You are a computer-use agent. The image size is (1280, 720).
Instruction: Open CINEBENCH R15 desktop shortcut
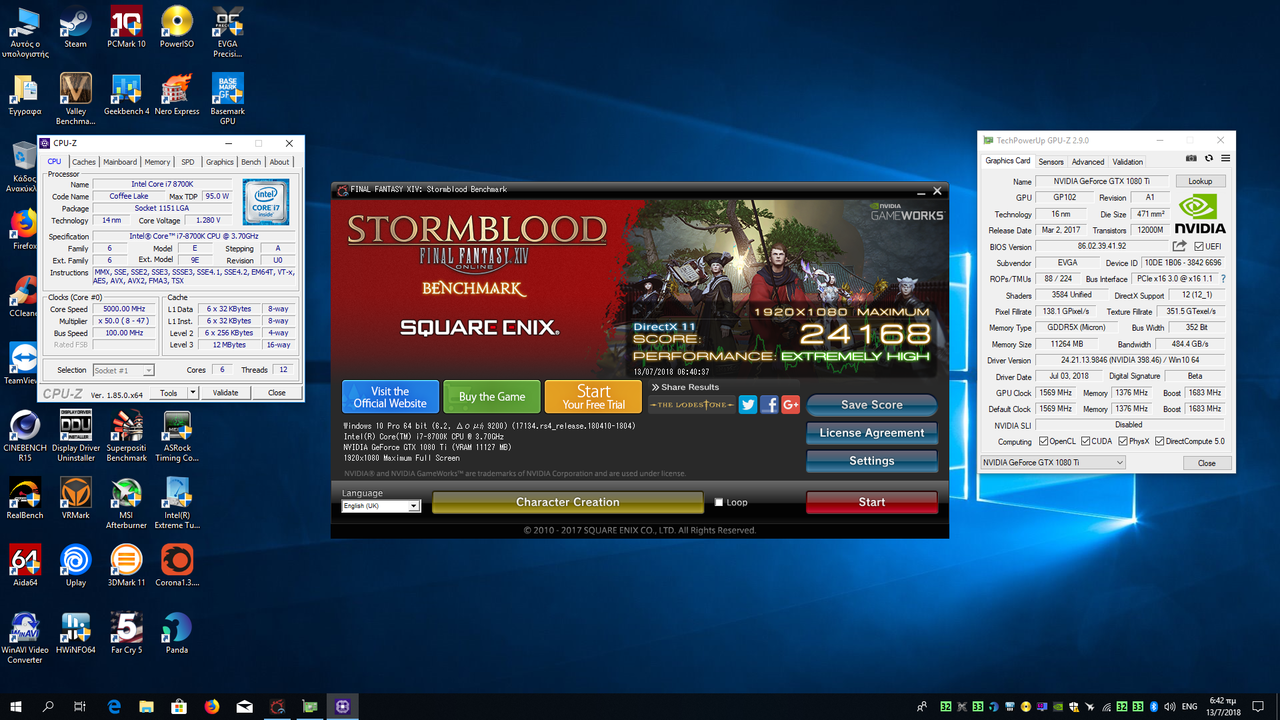click(25, 435)
